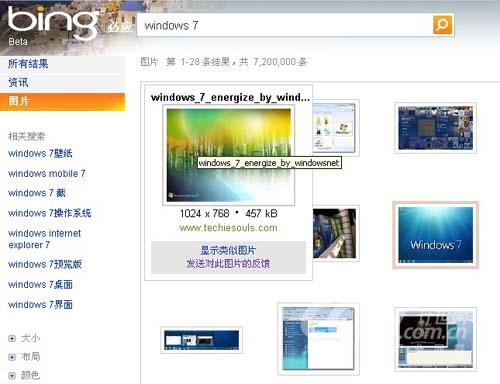Open the Windows box shelf photo thumbnail
This screenshot has width=500, height=384.
pyautogui.click(x=335, y=233)
